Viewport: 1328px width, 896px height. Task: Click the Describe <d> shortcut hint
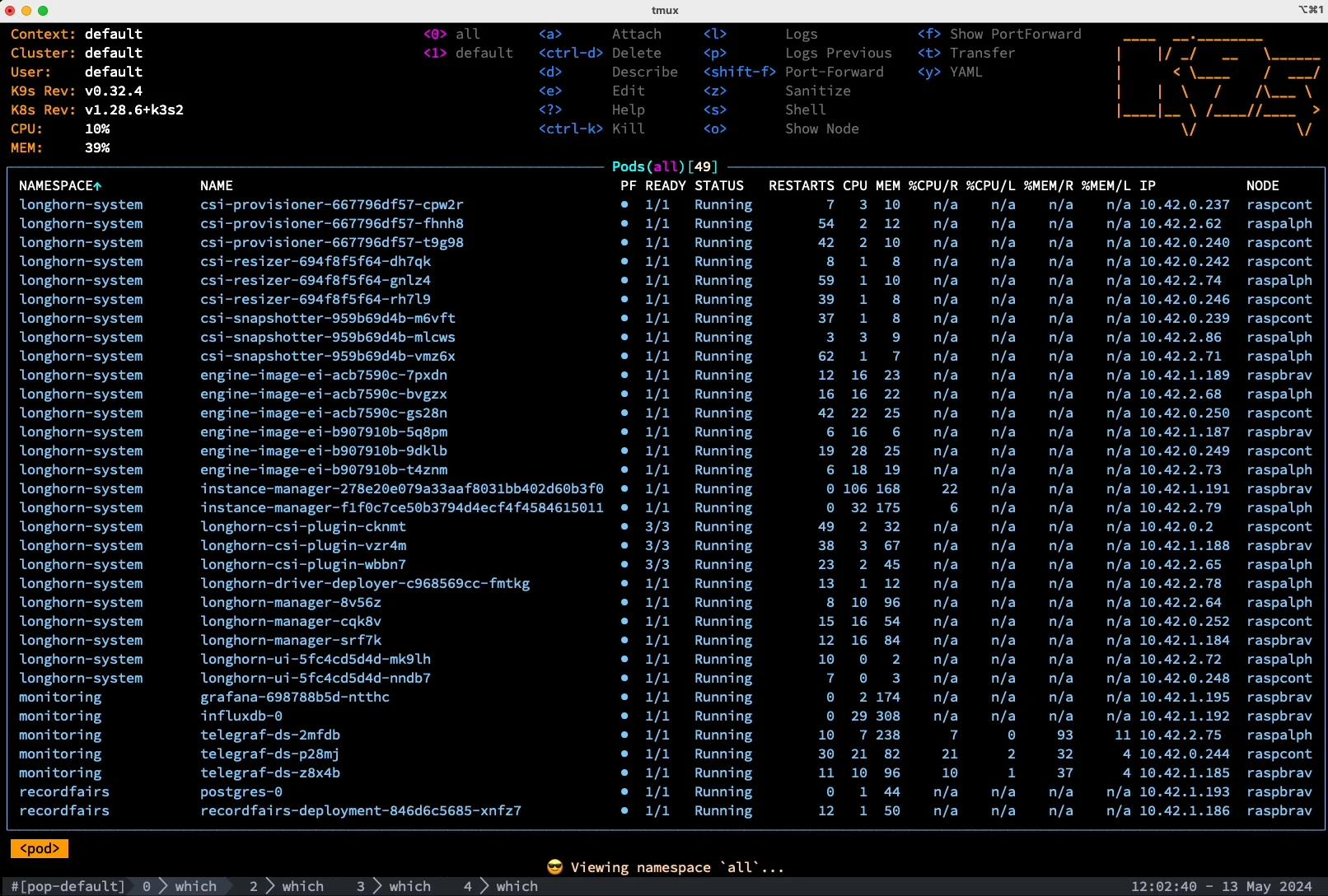coord(608,72)
